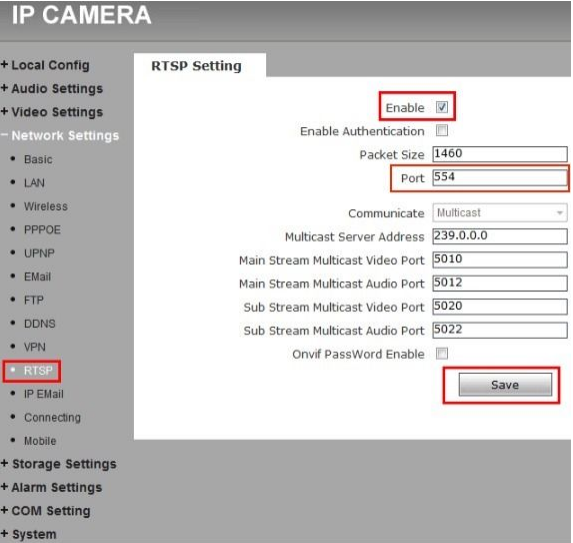Image resolution: width=573 pixels, height=543 pixels.
Task: Open the EMail settings page
Action: point(37,277)
